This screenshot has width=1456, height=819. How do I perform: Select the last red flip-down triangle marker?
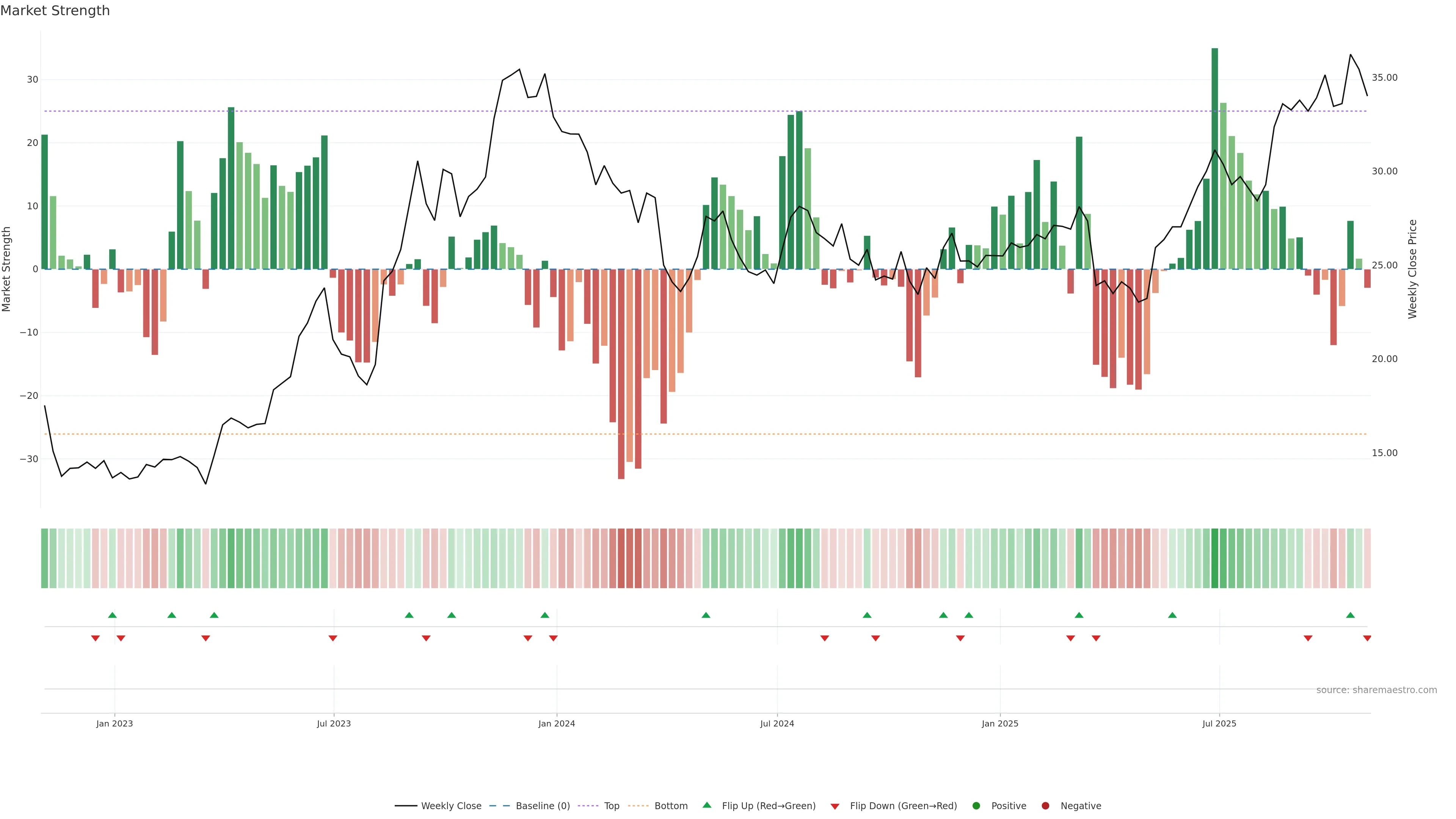coord(1367,638)
